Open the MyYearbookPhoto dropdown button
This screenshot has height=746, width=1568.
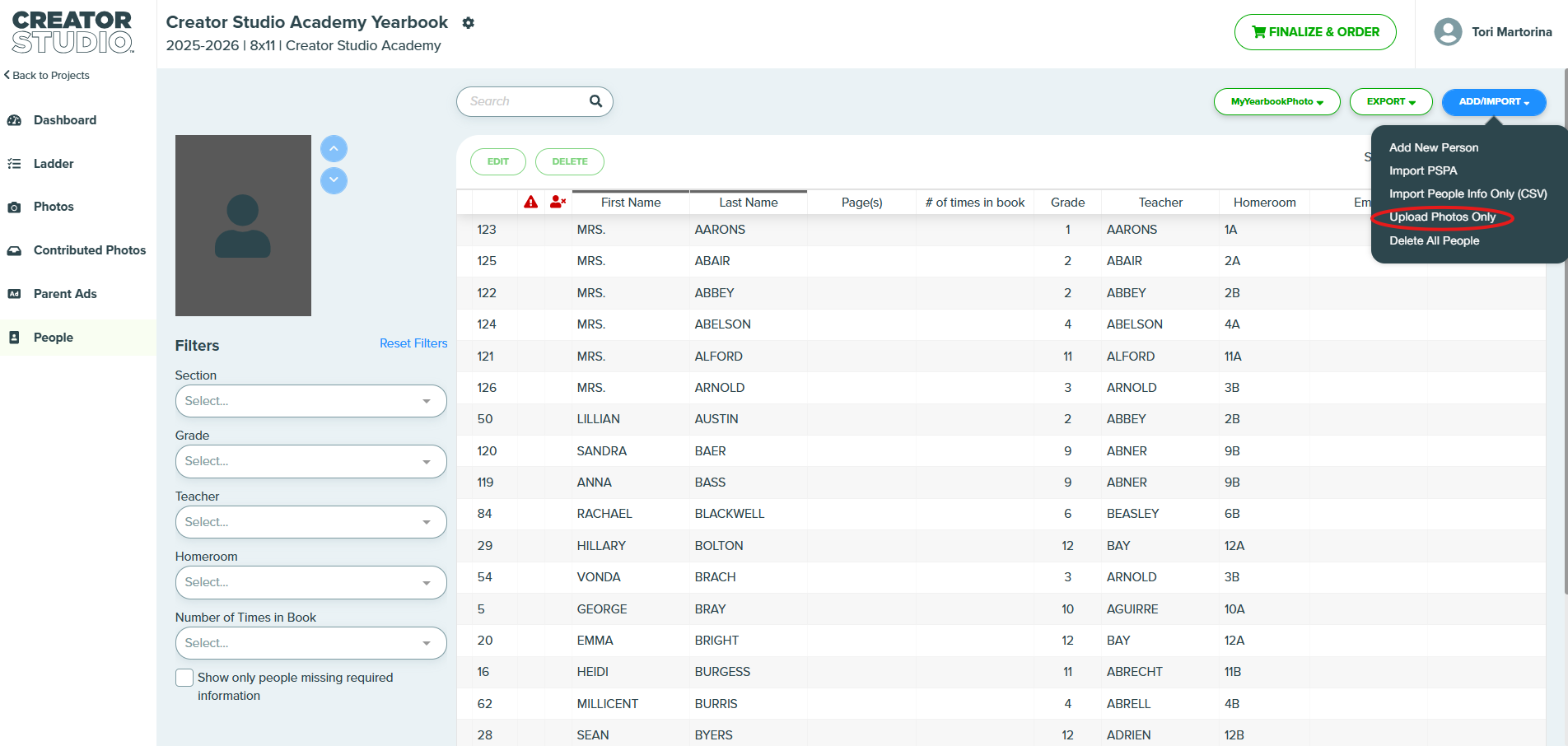(x=1276, y=102)
